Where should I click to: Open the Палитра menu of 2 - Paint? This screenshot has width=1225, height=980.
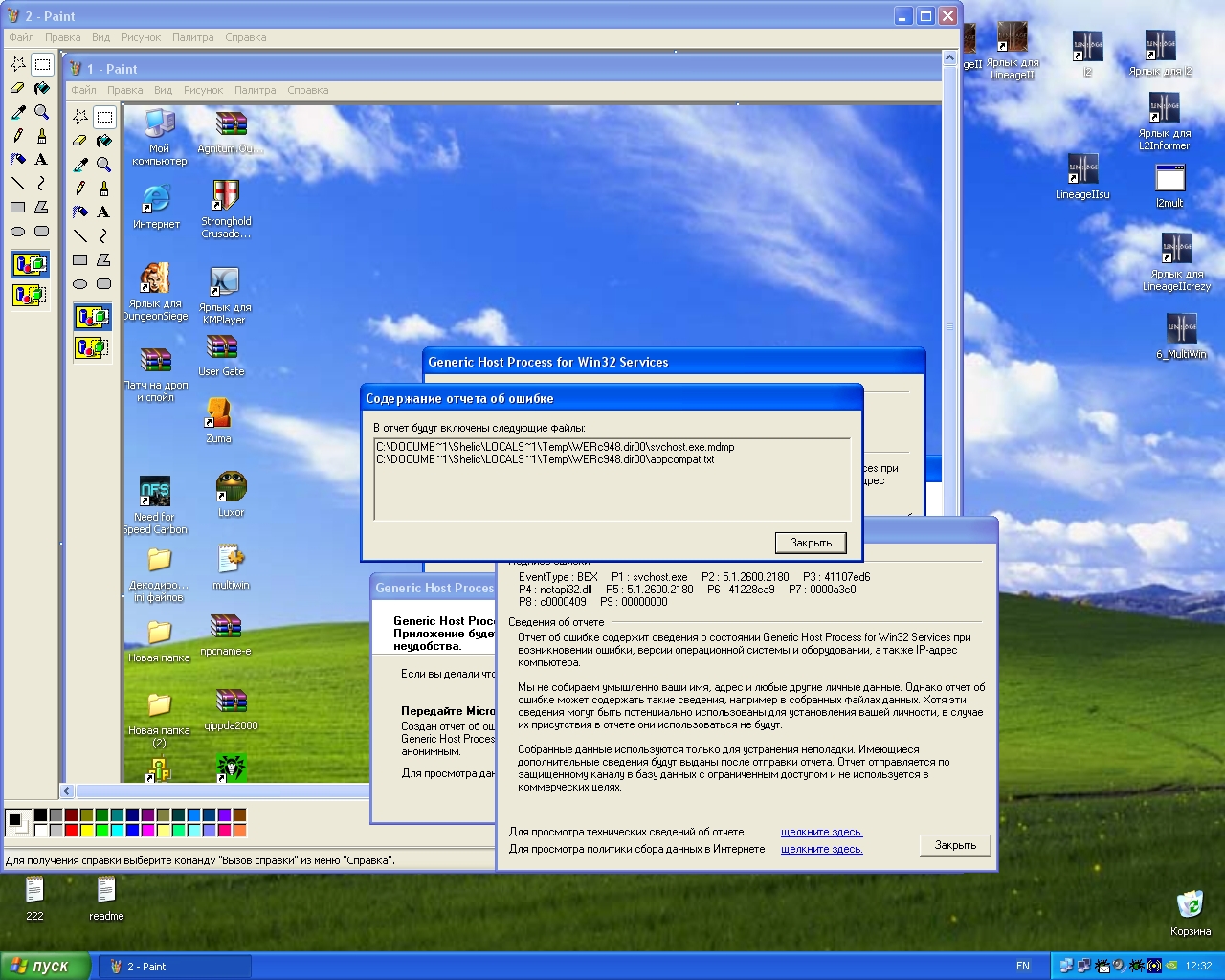tap(193, 37)
